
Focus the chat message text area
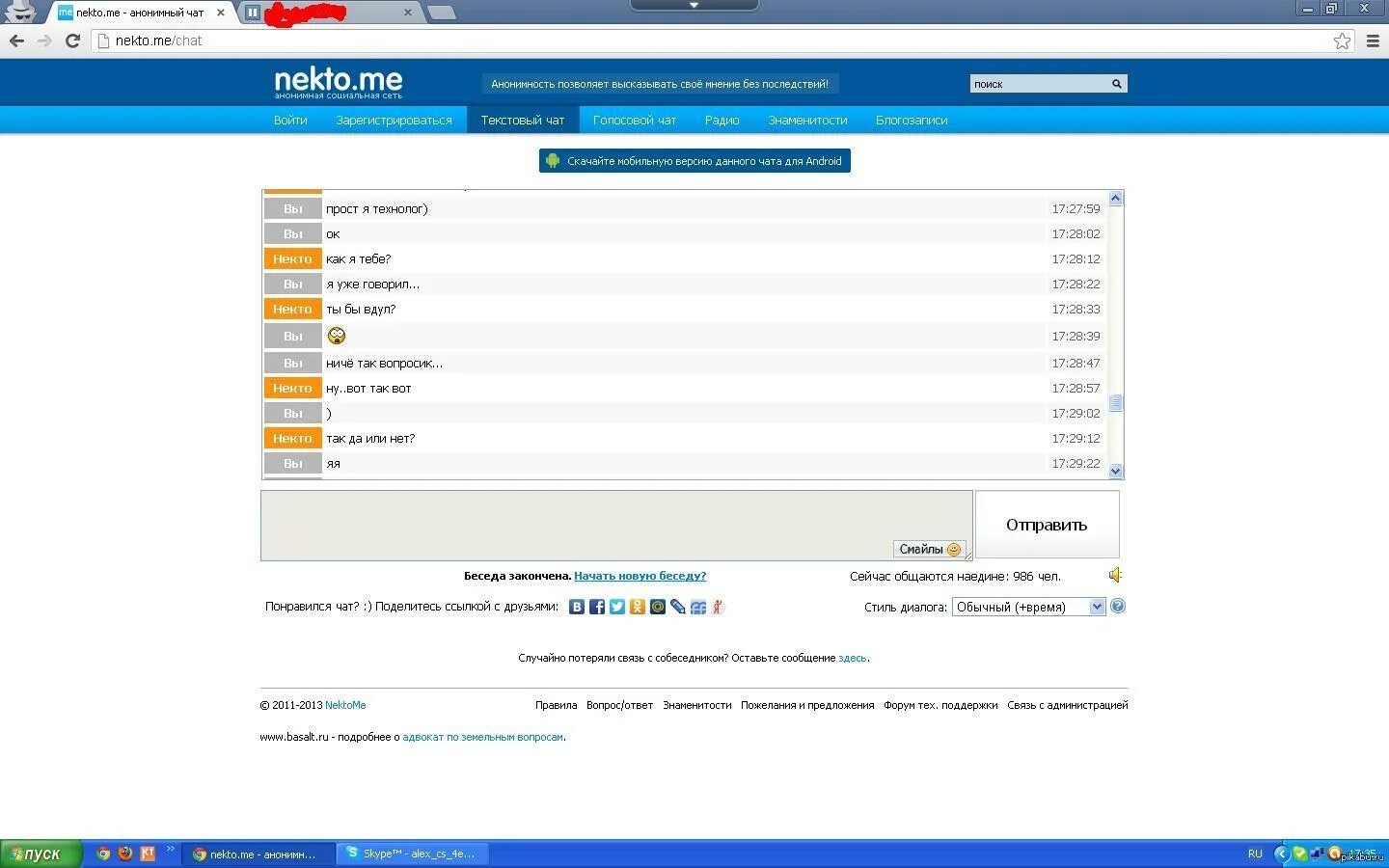coord(616,525)
